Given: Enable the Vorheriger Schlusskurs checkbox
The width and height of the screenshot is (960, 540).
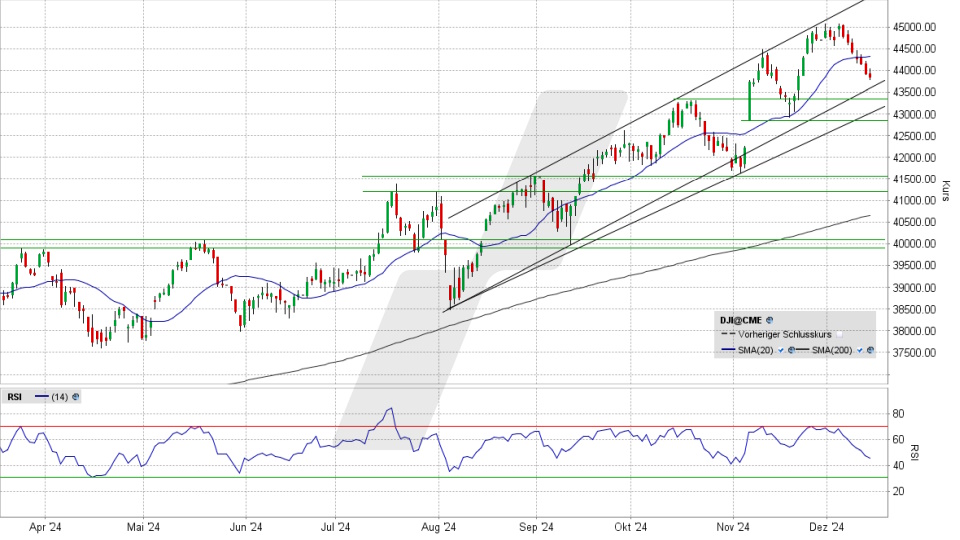Looking at the screenshot, I should pos(839,334).
